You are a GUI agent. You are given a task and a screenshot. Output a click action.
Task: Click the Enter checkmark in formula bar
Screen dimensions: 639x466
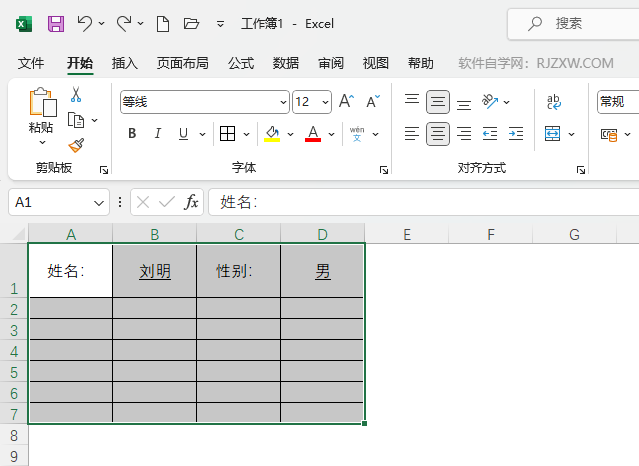click(167, 202)
